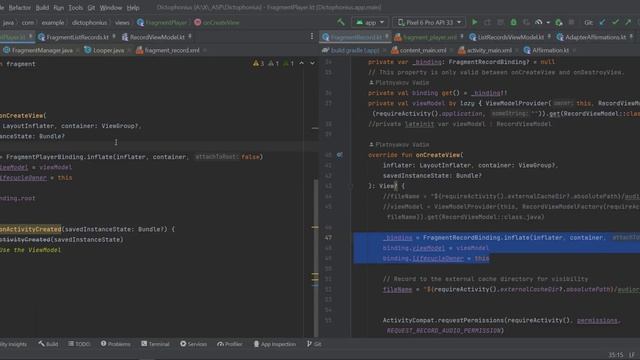The image size is (640, 360).
Task: Open the app run configuration dropdown
Action: click(x=370, y=22)
